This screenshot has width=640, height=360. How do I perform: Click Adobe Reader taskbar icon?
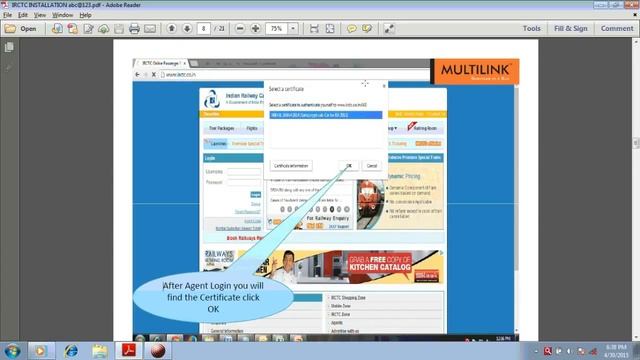pyautogui.click(x=129, y=351)
